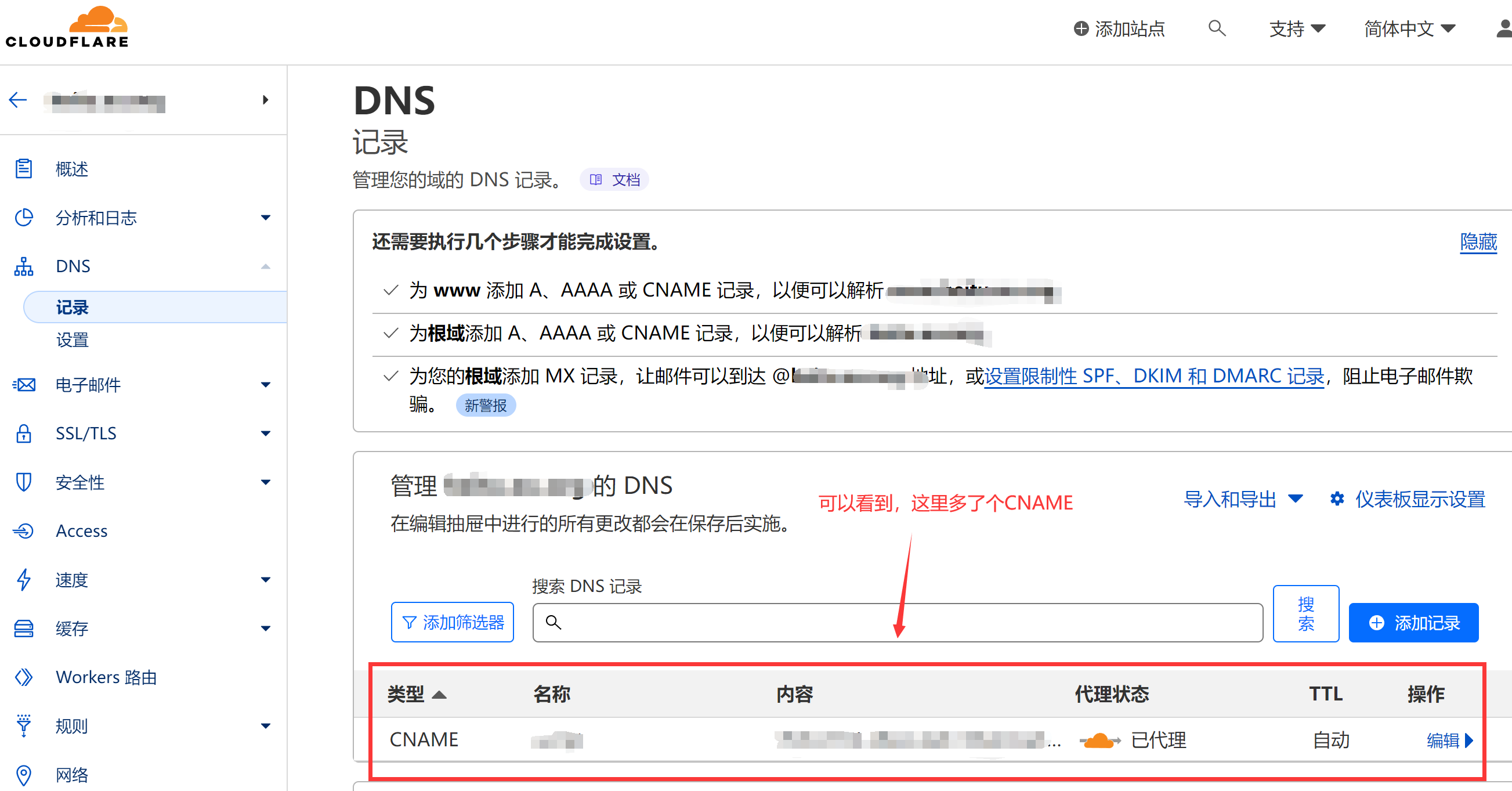Select 记录 in the DNS sidebar menu
The height and width of the screenshot is (791, 1512).
pos(72,306)
